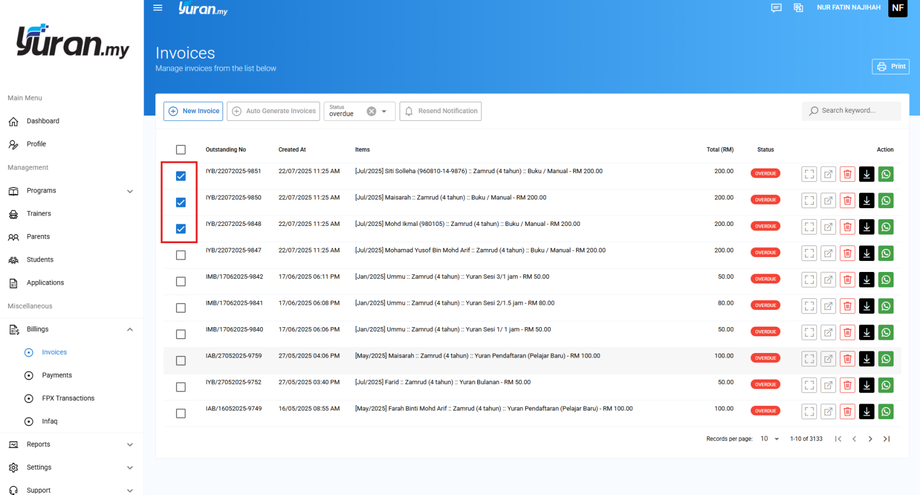Go to Dashboard in main menu
The height and width of the screenshot is (495, 920).
[43, 121]
